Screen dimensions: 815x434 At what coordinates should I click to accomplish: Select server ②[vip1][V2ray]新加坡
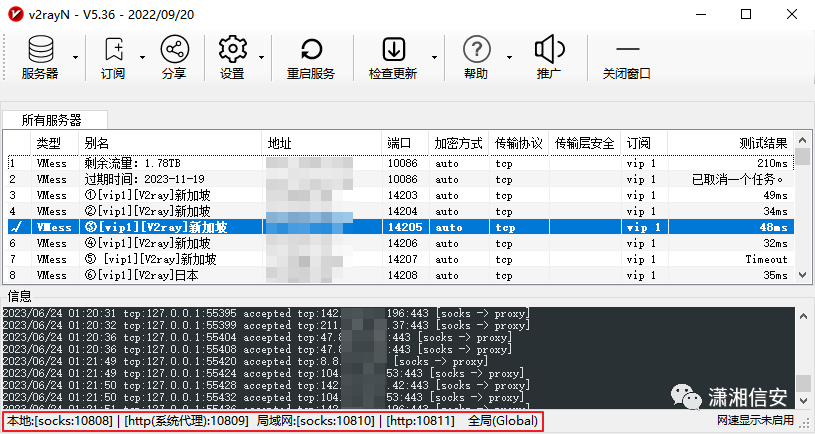pyautogui.click(x=399, y=212)
